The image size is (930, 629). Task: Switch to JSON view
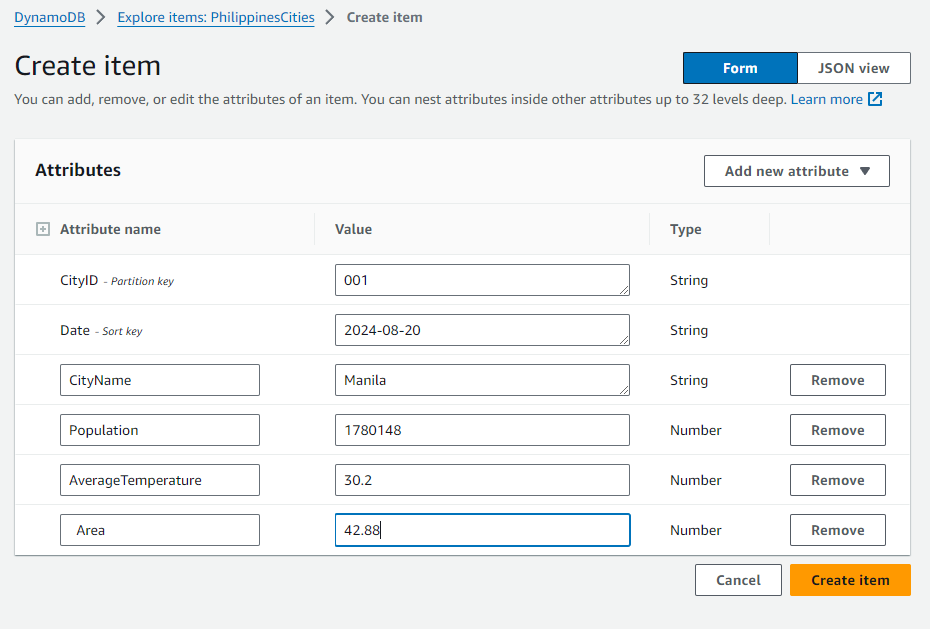[x=853, y=68]
